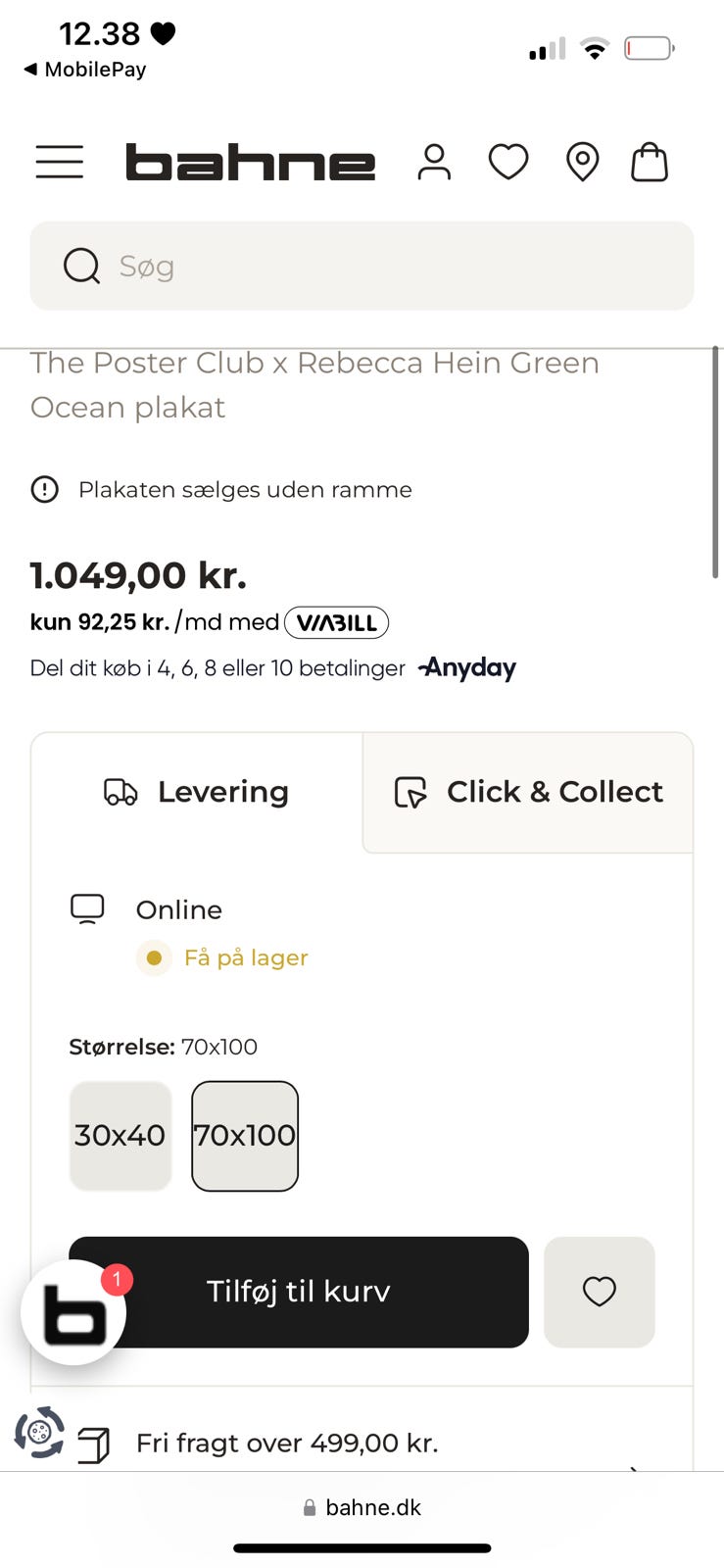Go back to MobilePay app

[85, 70]
